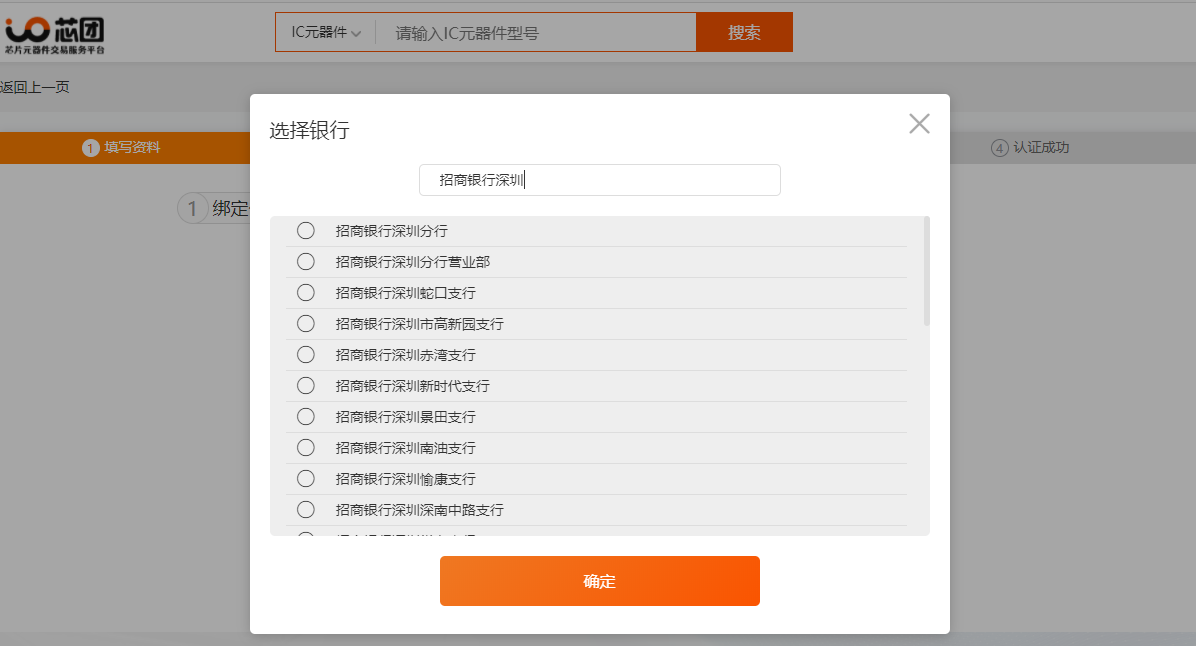Select the 填写资料 step tab
Image resolution: width=1196 pixels, height=646 pixels.
coord(122,147)
